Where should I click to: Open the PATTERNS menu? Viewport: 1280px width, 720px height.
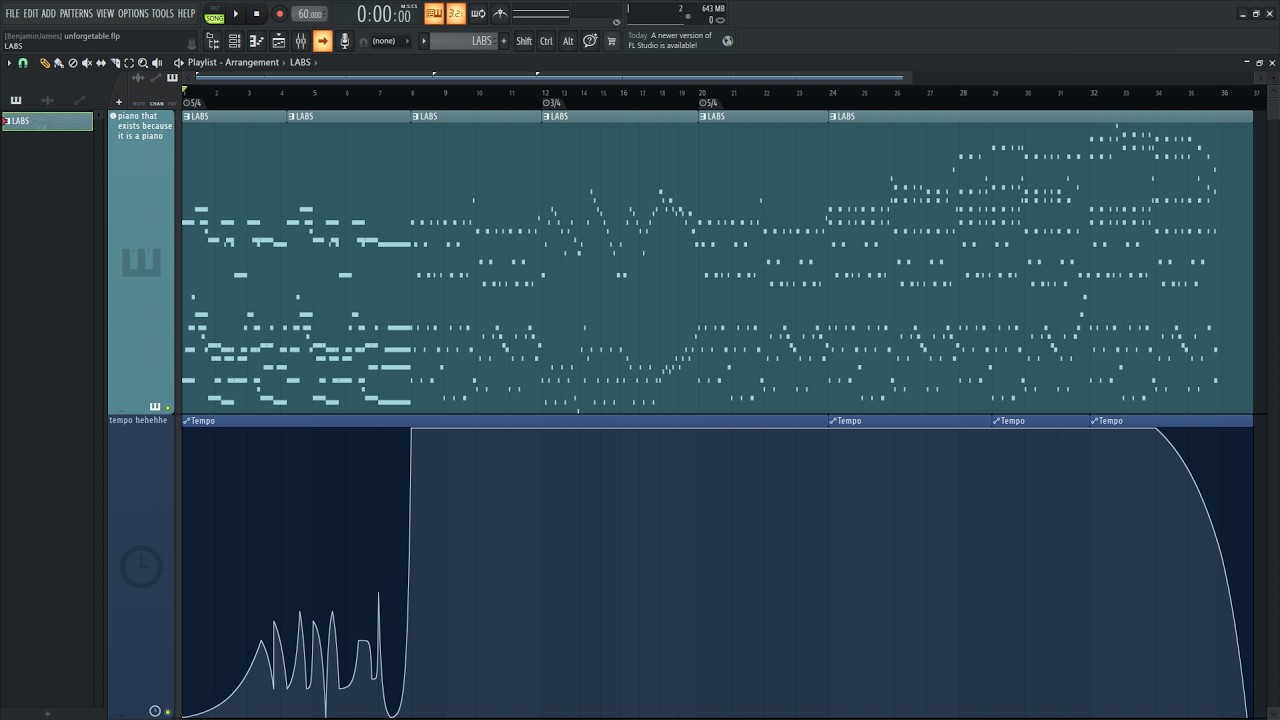pos(76,13)
